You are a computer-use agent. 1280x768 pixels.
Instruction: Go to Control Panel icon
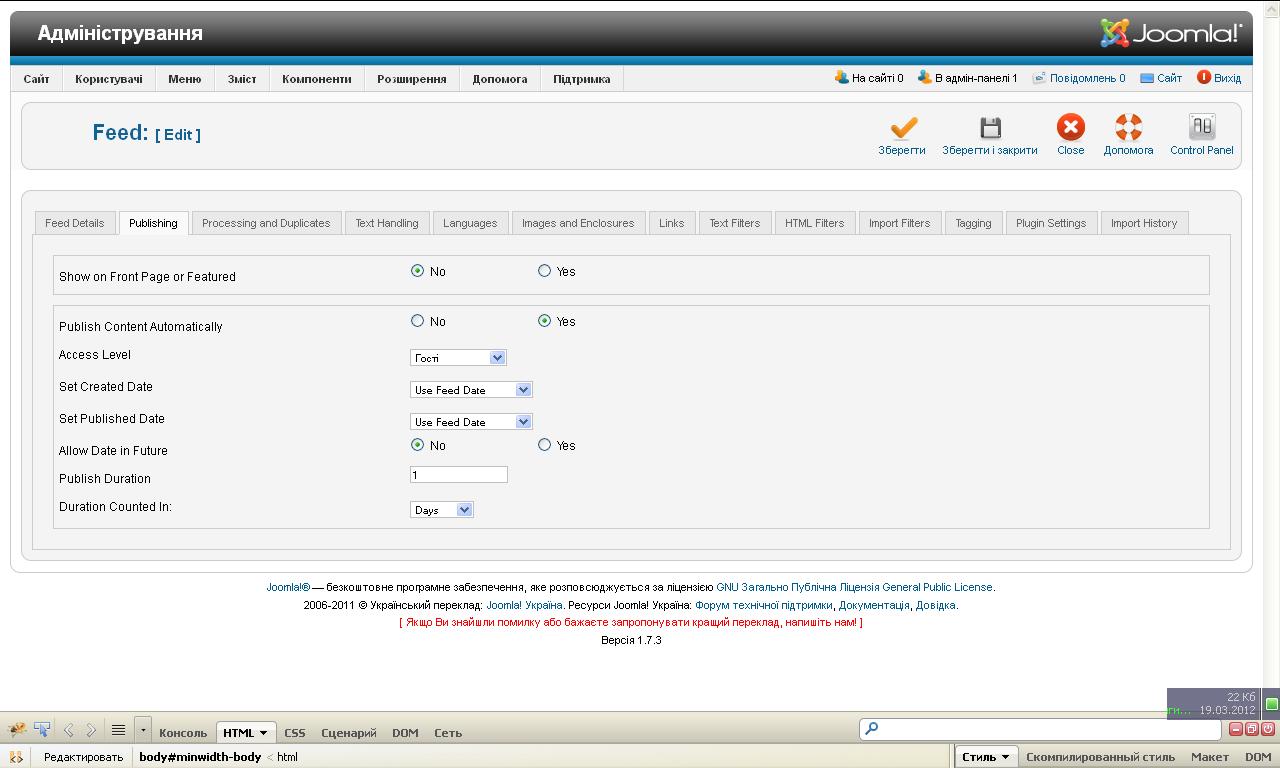pos(1201,127)
